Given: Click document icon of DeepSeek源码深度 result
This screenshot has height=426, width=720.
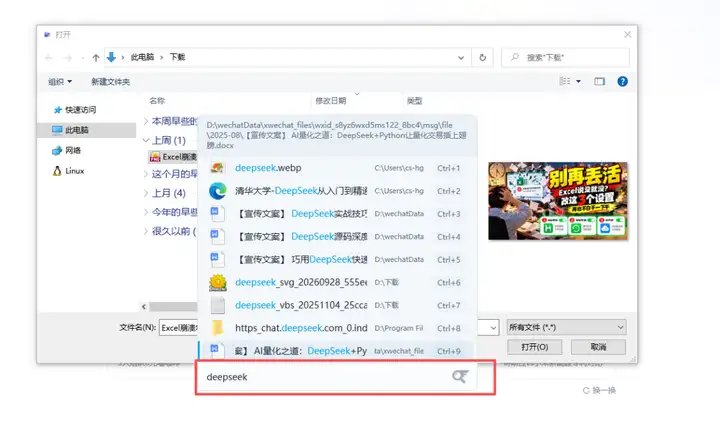Looking at the screenshot, I should 217,236.
